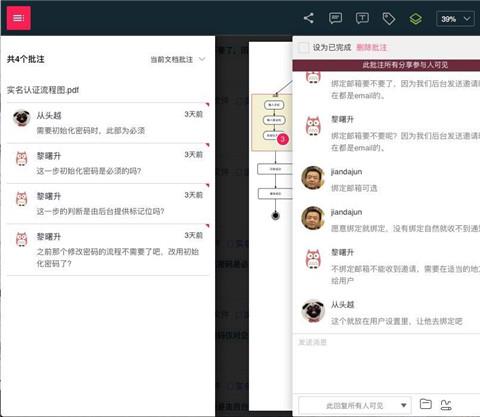Screen dimensions: 480x417
Task: Select annotation 这一步初始化密码是必须的吗
Action: [108, 163]
